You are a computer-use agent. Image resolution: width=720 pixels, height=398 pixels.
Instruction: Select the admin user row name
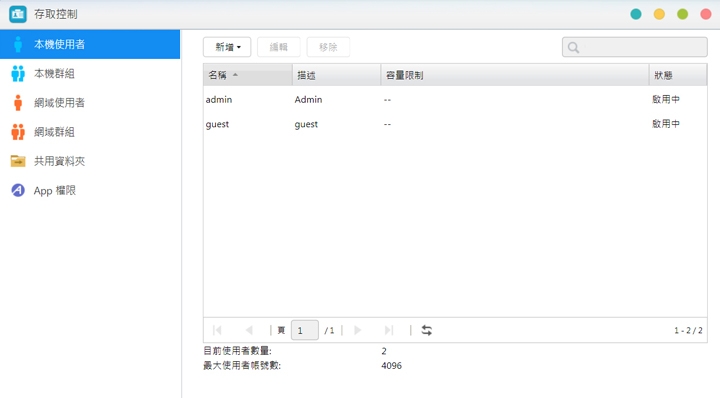tap(219, 100)
